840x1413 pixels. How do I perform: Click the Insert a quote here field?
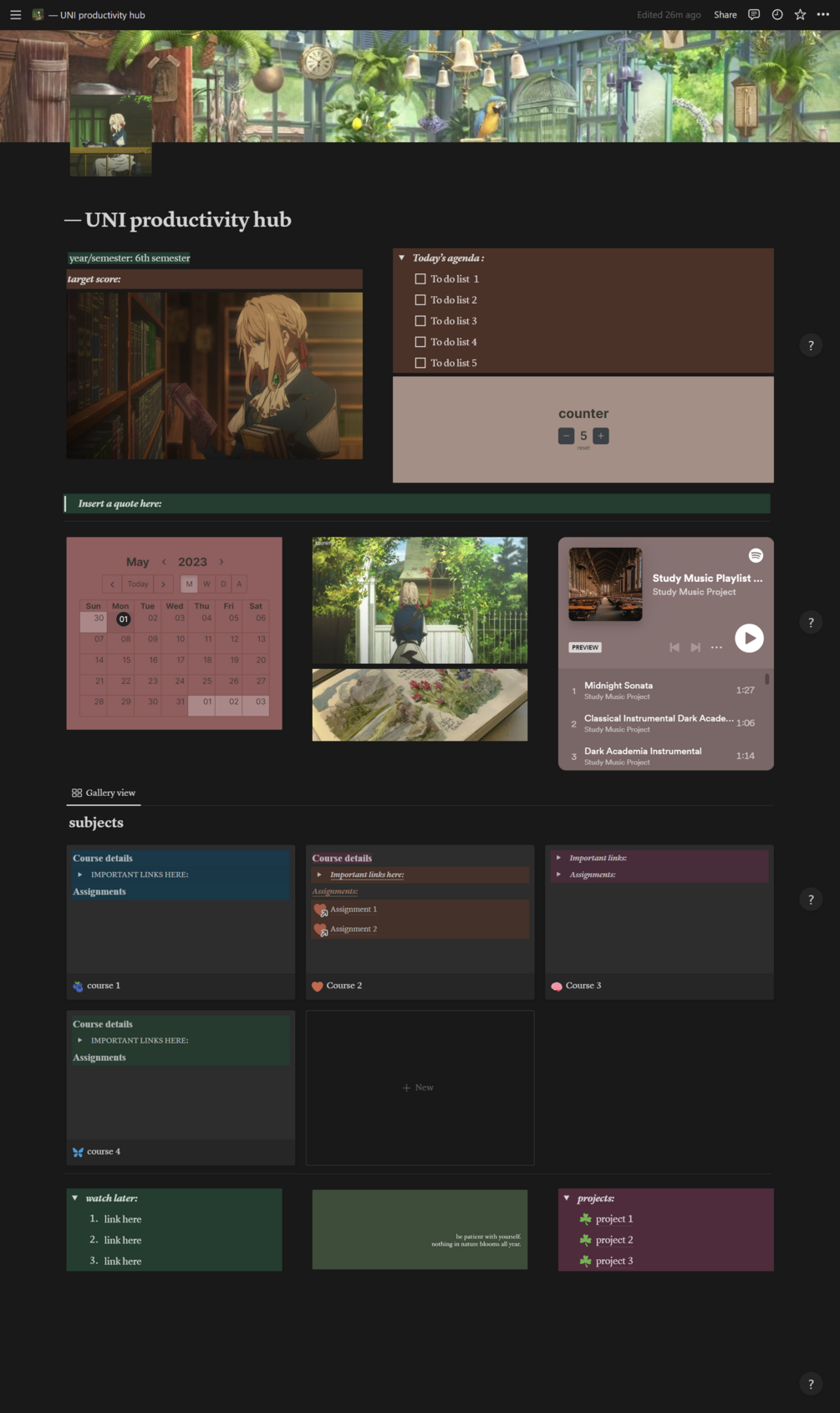[417, 503]
